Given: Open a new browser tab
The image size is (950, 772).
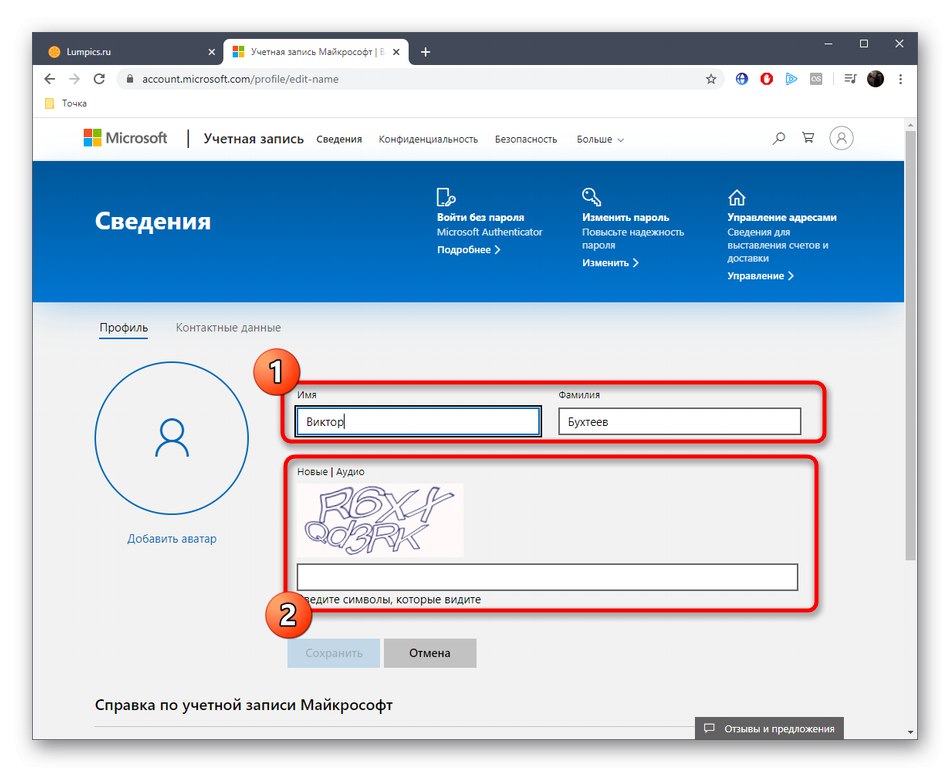Looking at the screenshot, I should tap(425, 52).
